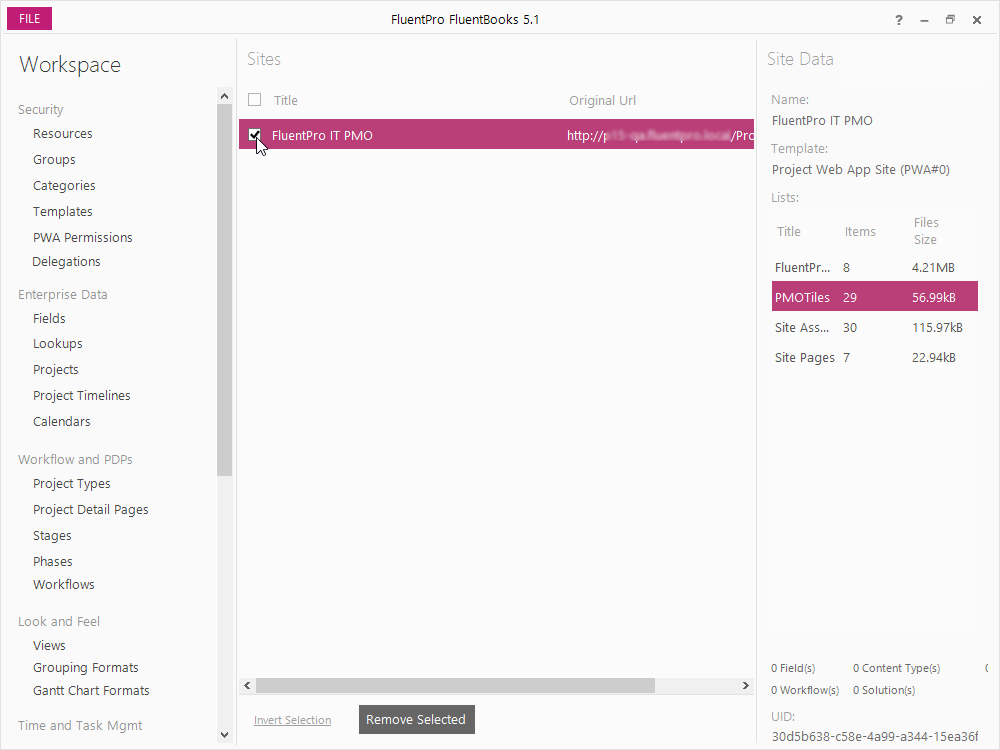Screen dimensions: 1000x750
Task: Select the FluentPro IT PMO site title
Action: (x=322, y=135)
